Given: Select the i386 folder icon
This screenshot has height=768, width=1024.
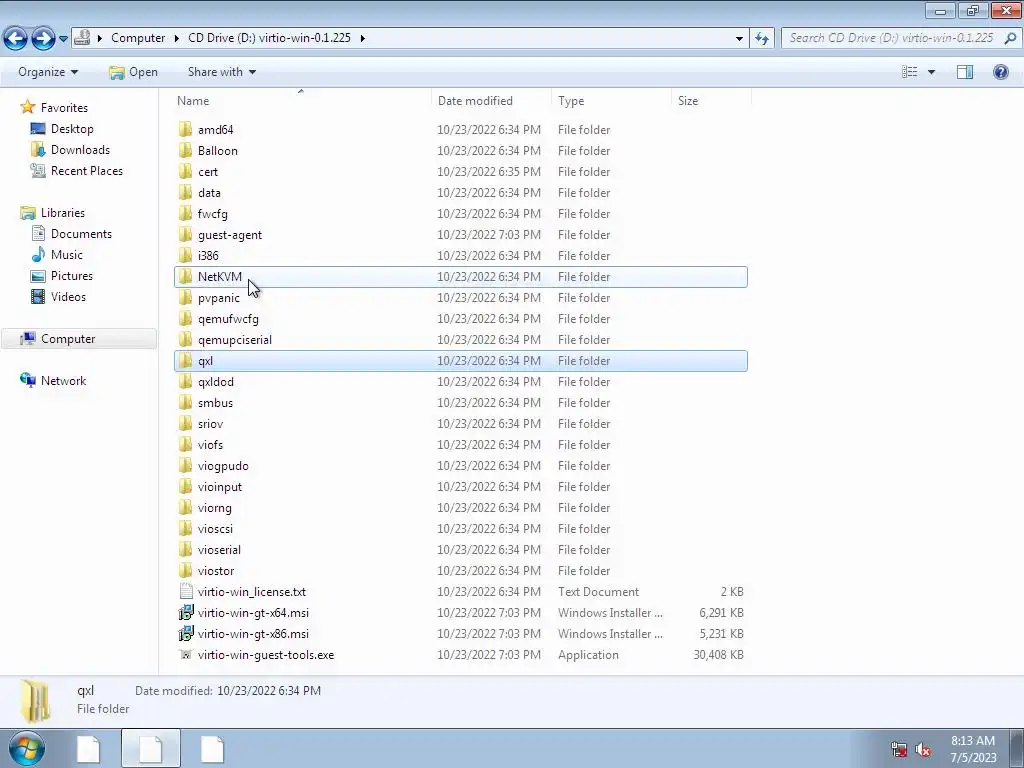Looking at the screenshot, I should pos(185,255).
